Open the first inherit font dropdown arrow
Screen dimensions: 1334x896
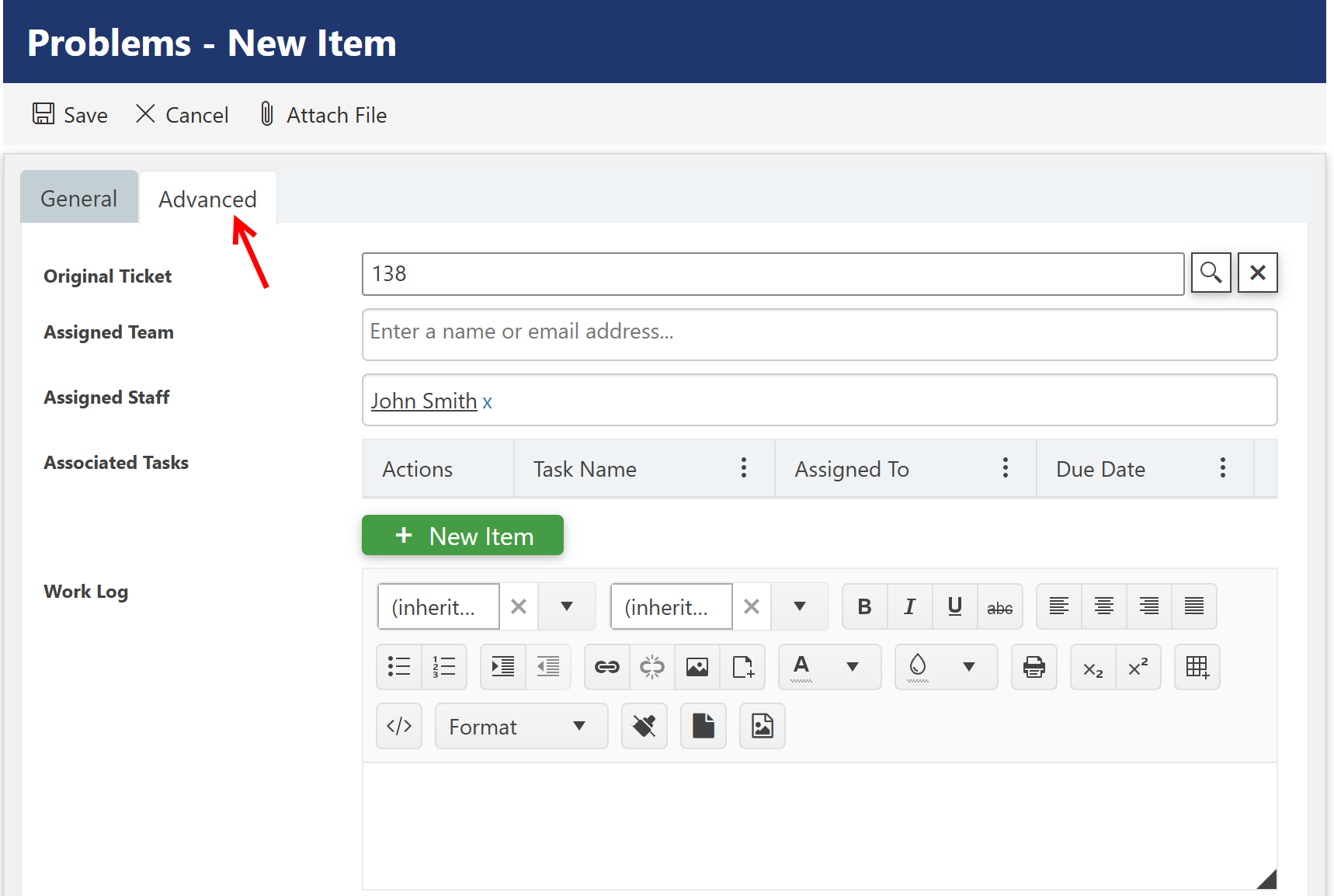[567, 606]
